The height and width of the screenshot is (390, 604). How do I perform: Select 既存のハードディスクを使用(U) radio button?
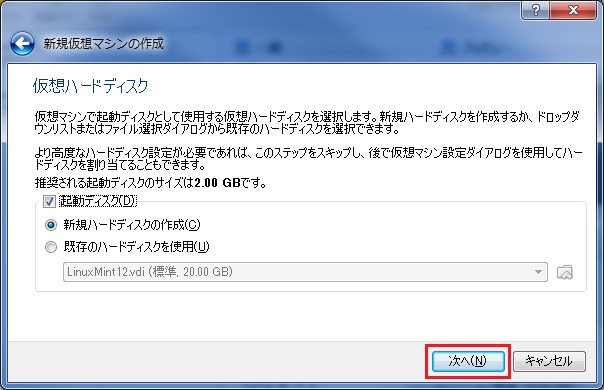pos(51,247)
